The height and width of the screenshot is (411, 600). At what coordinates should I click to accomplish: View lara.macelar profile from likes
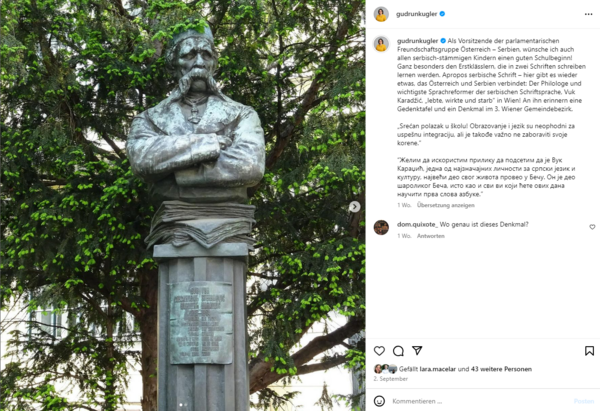(x=438, y=369)
